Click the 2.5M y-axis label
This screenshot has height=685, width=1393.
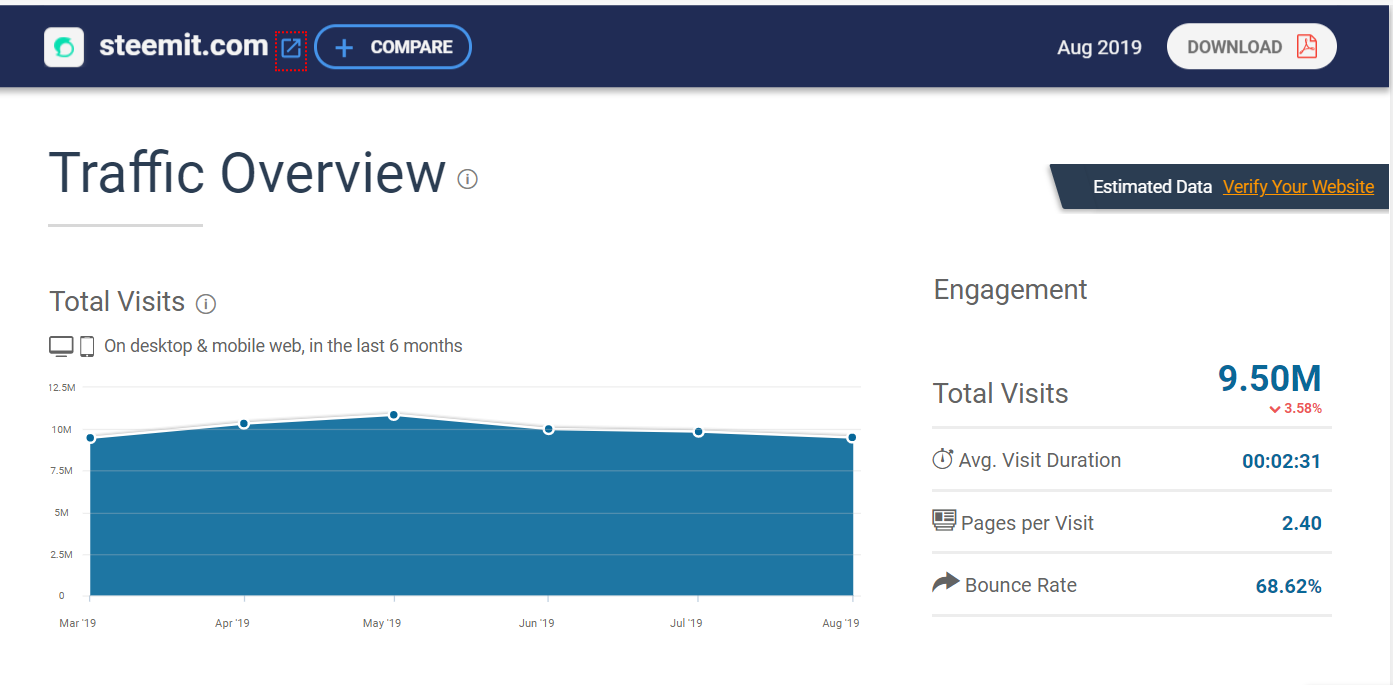click(x=61, y=555)
